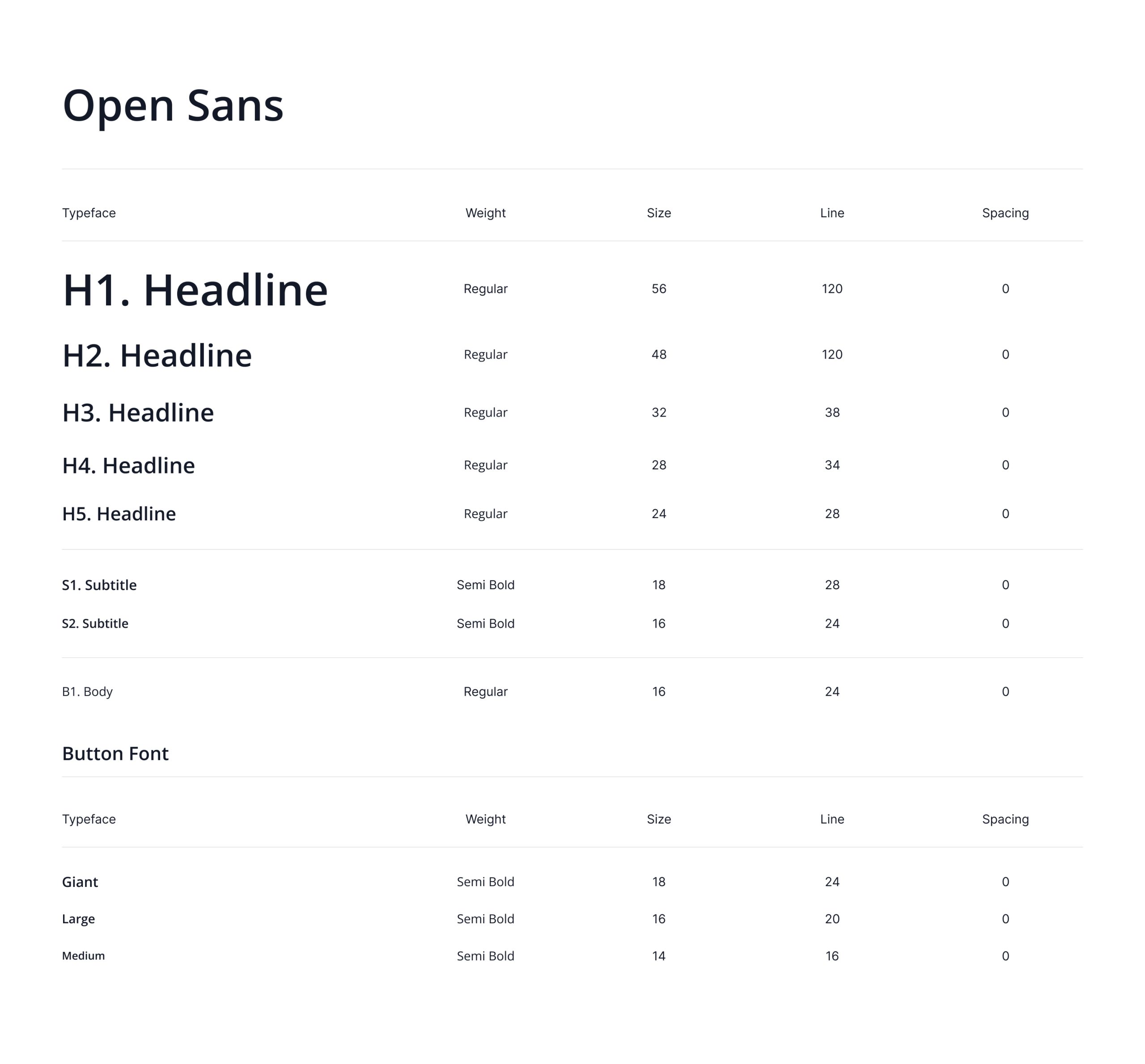
Task: Select the S2. Subtitle label
Action: (x=95, y=624)
